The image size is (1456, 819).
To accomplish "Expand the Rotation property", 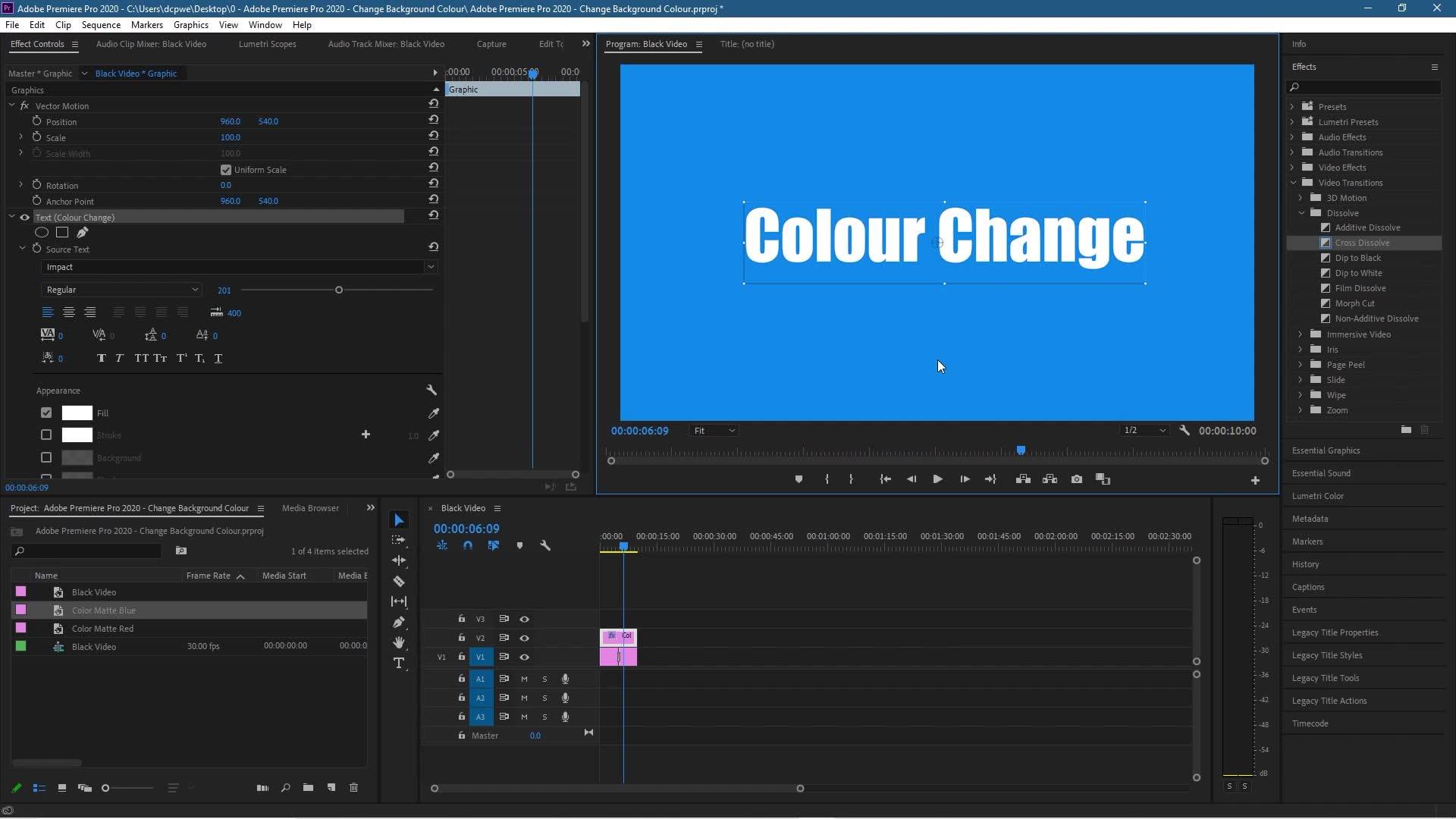I will coord(20,185).
